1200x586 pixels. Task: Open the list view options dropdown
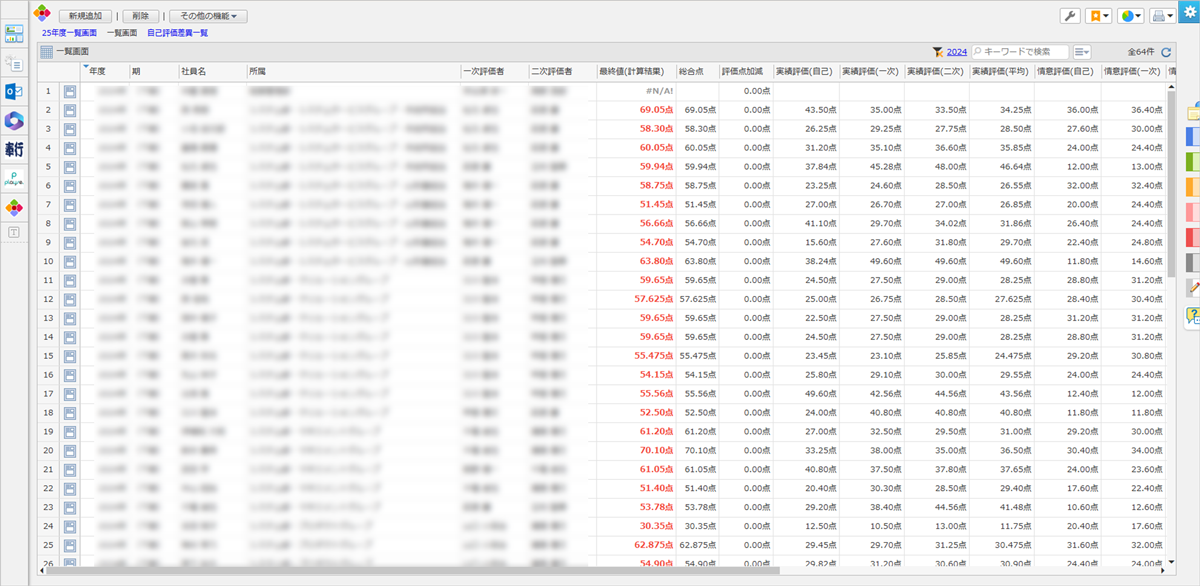coord(1082,51)
